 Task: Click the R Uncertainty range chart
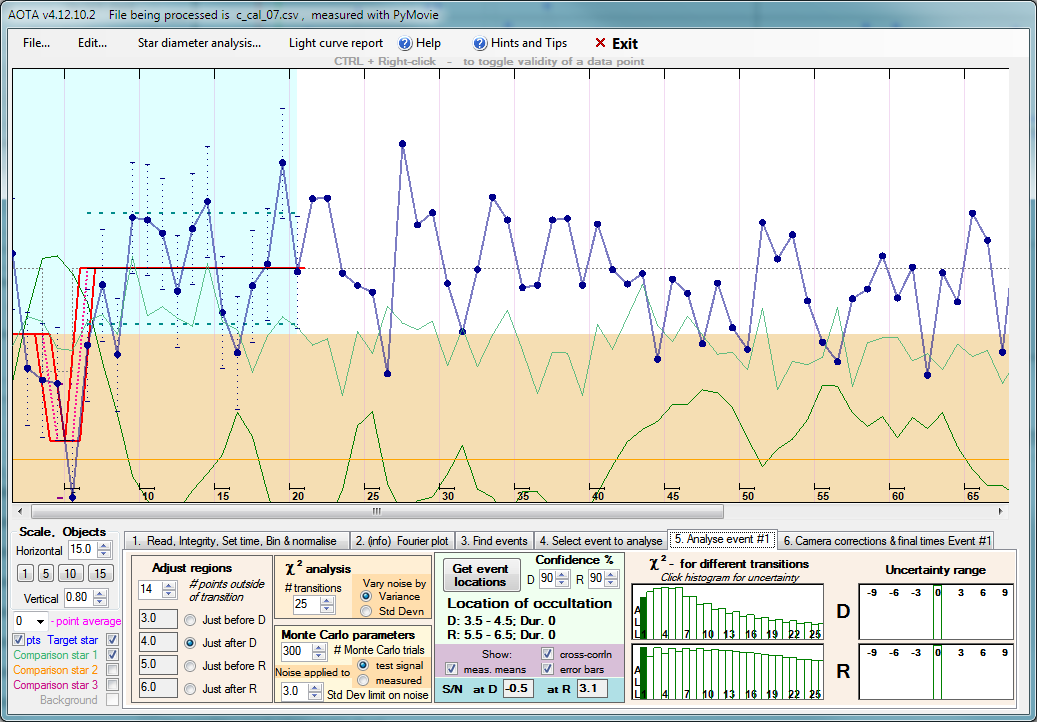(x=936, y=672)
